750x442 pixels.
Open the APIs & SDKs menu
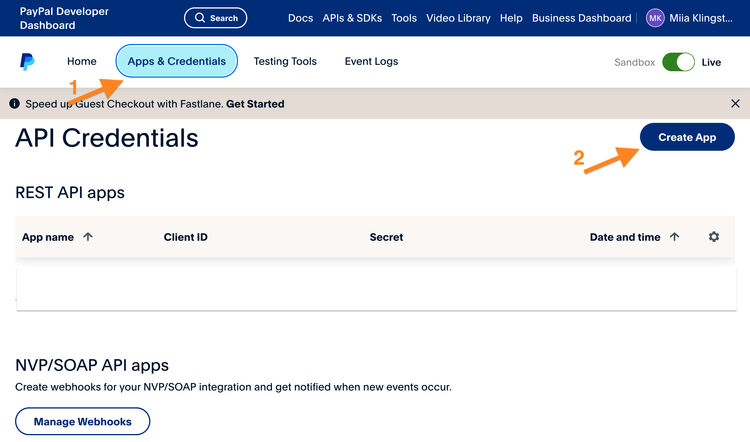click(x=352, y=18)
